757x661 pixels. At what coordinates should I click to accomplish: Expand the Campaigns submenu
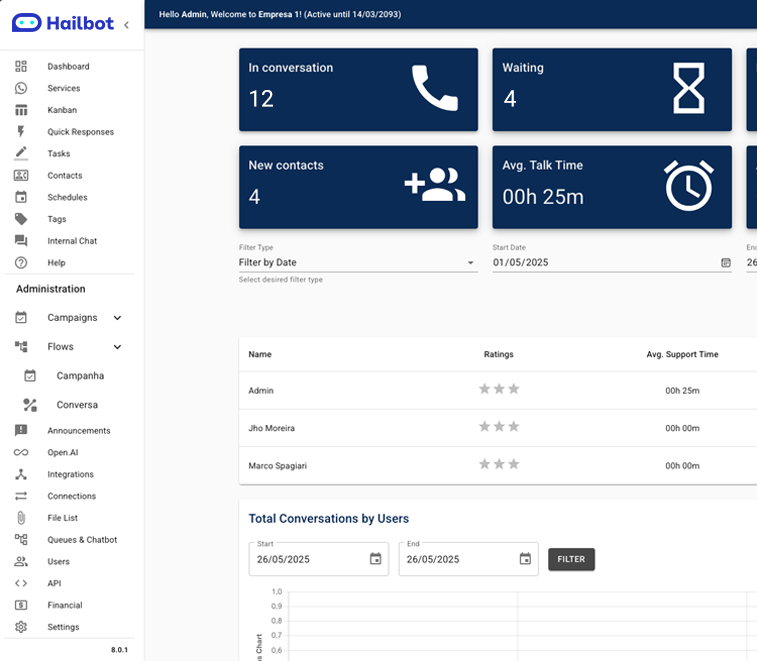(x=117, y=318)
